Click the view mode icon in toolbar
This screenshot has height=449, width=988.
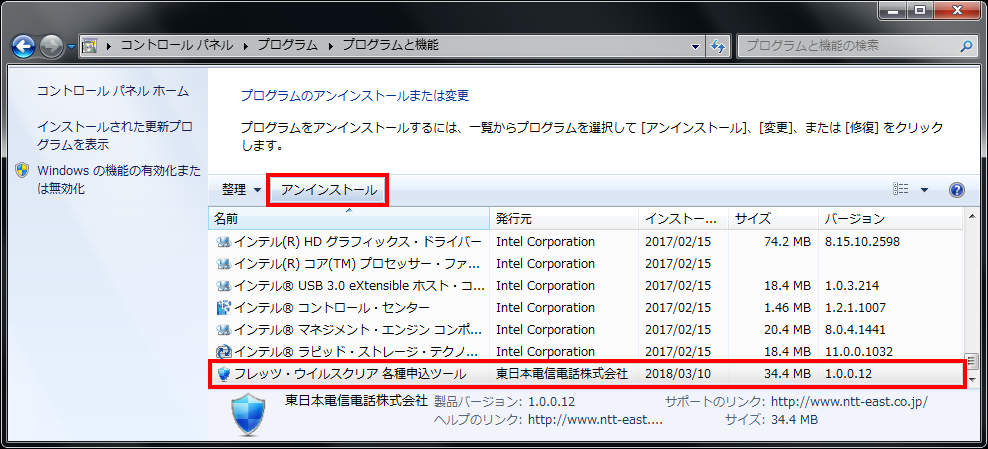(901, 190)
